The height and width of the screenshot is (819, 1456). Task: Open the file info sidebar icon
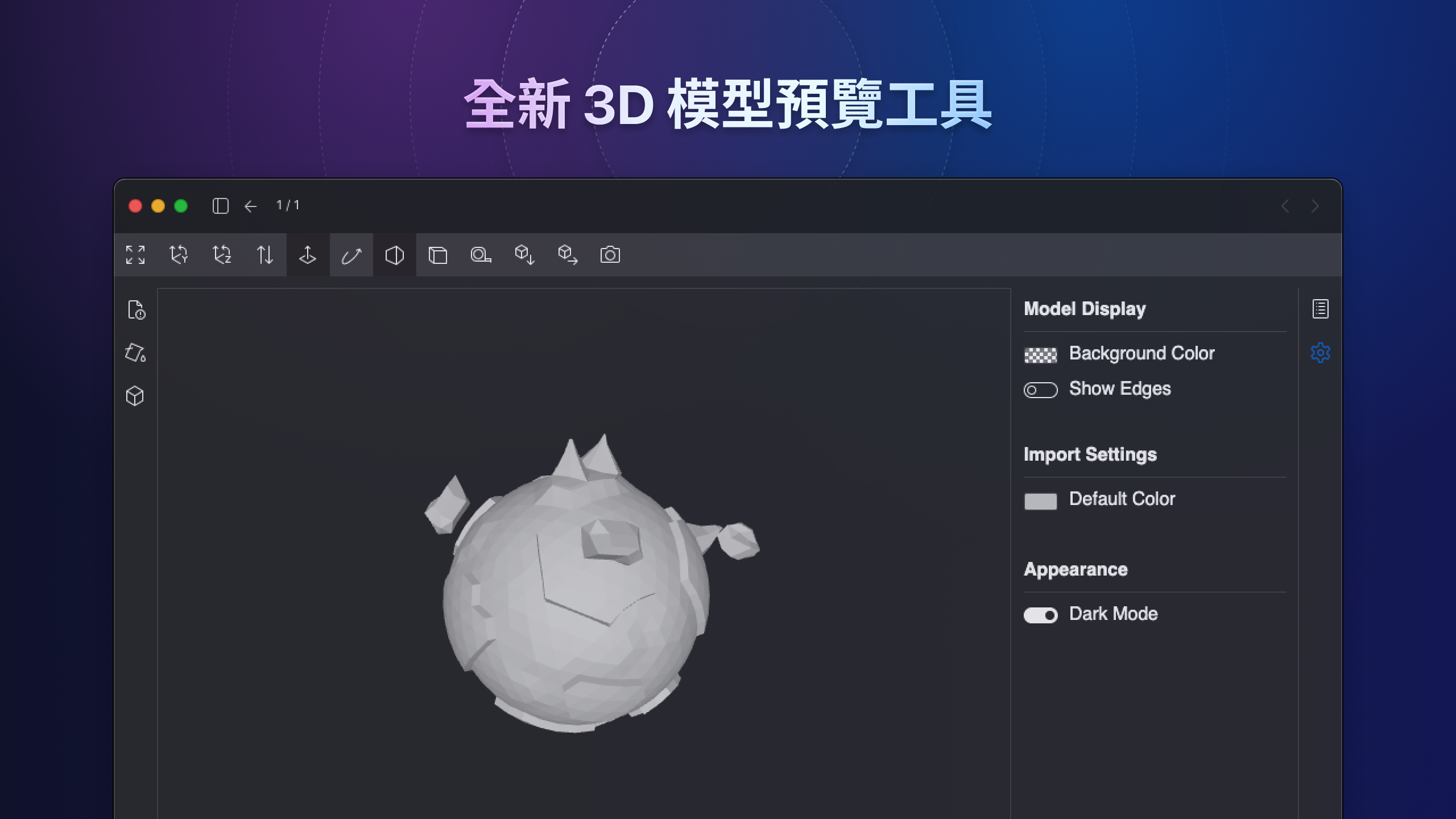[x=136, y=310]
